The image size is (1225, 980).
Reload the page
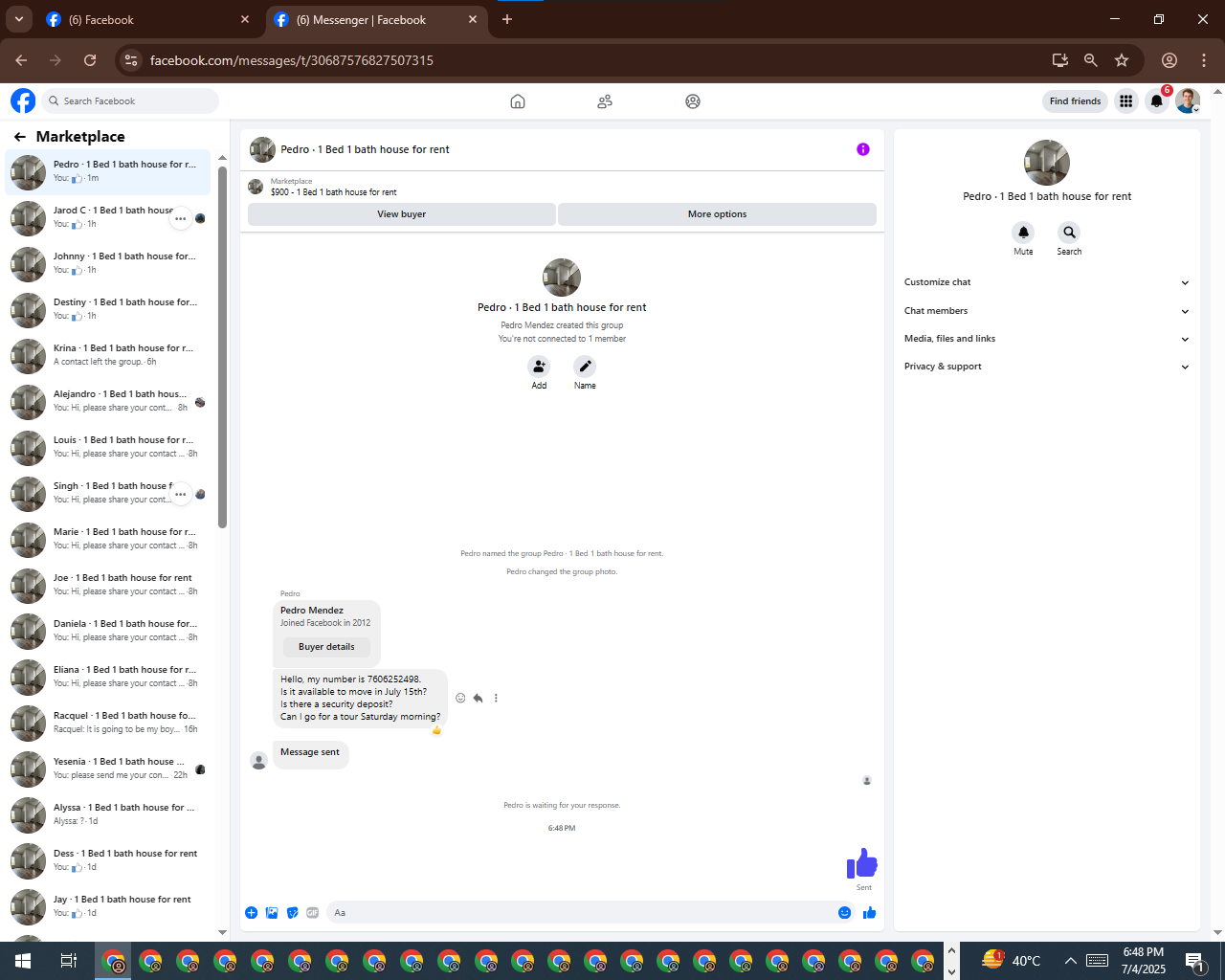pos(90,60)
